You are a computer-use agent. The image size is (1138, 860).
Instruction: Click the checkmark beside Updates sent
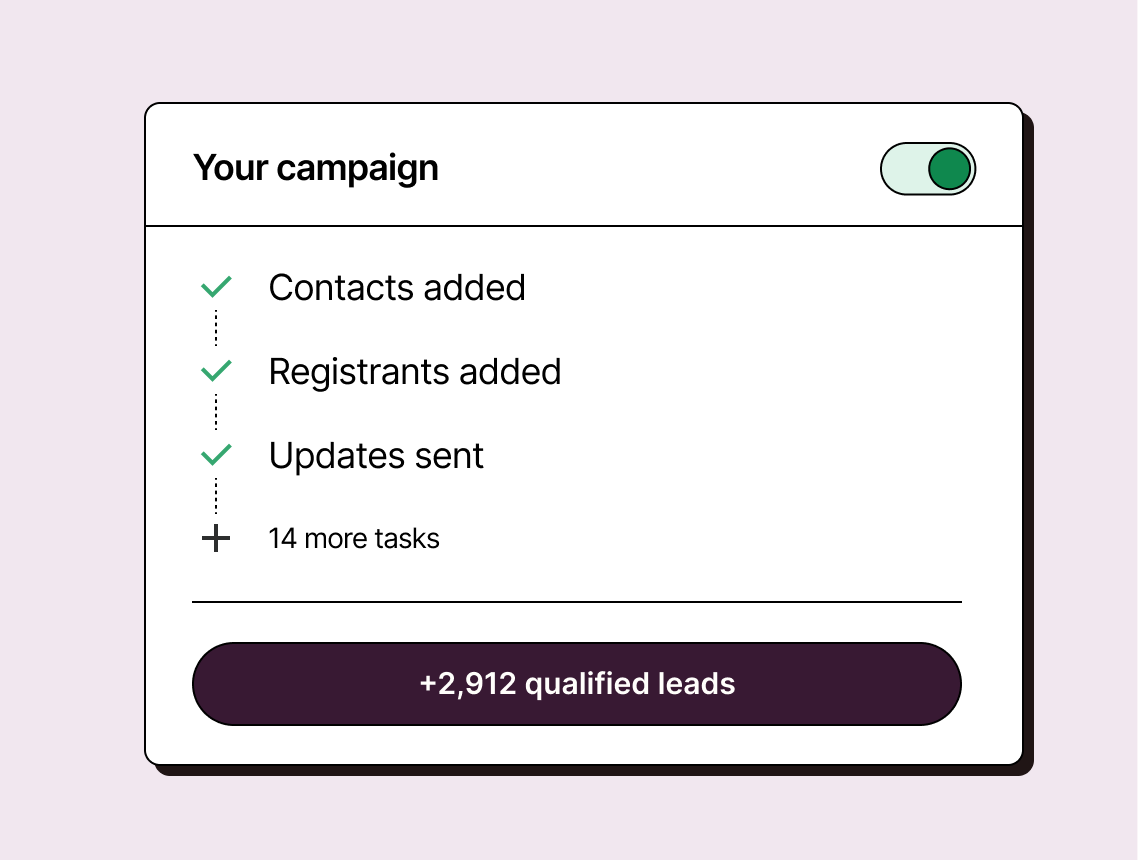point(216,456)
